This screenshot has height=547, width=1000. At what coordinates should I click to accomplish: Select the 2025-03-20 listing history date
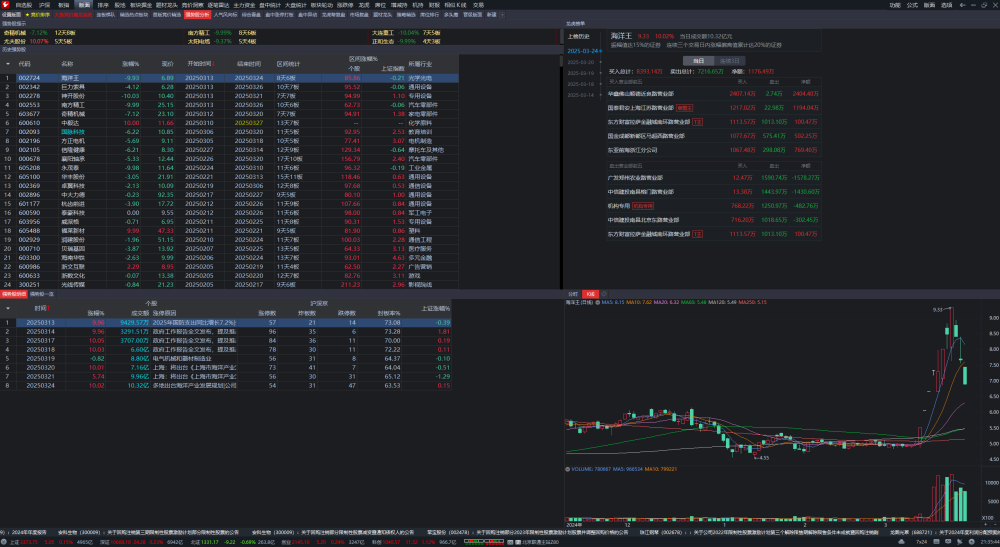coord(580,62)
